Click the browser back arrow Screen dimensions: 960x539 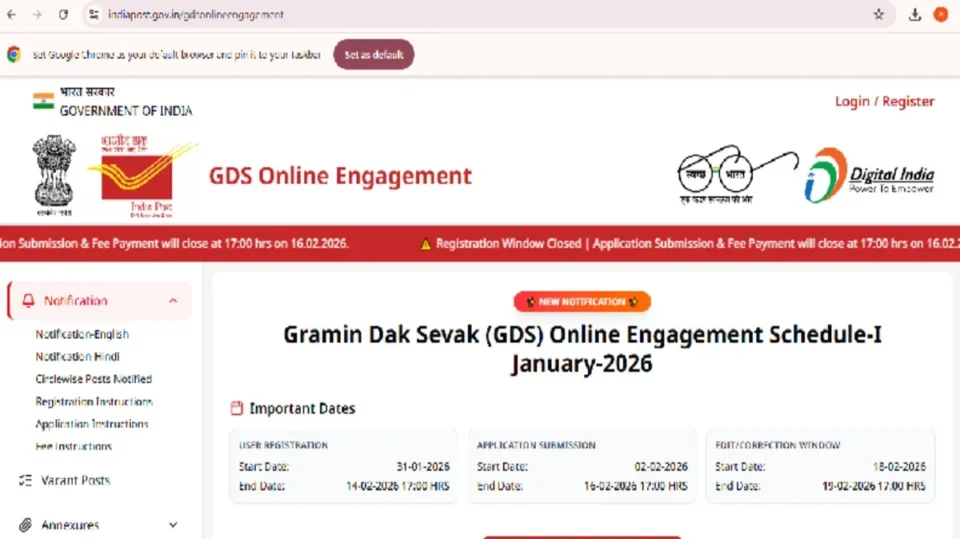(x=12, y=15)
